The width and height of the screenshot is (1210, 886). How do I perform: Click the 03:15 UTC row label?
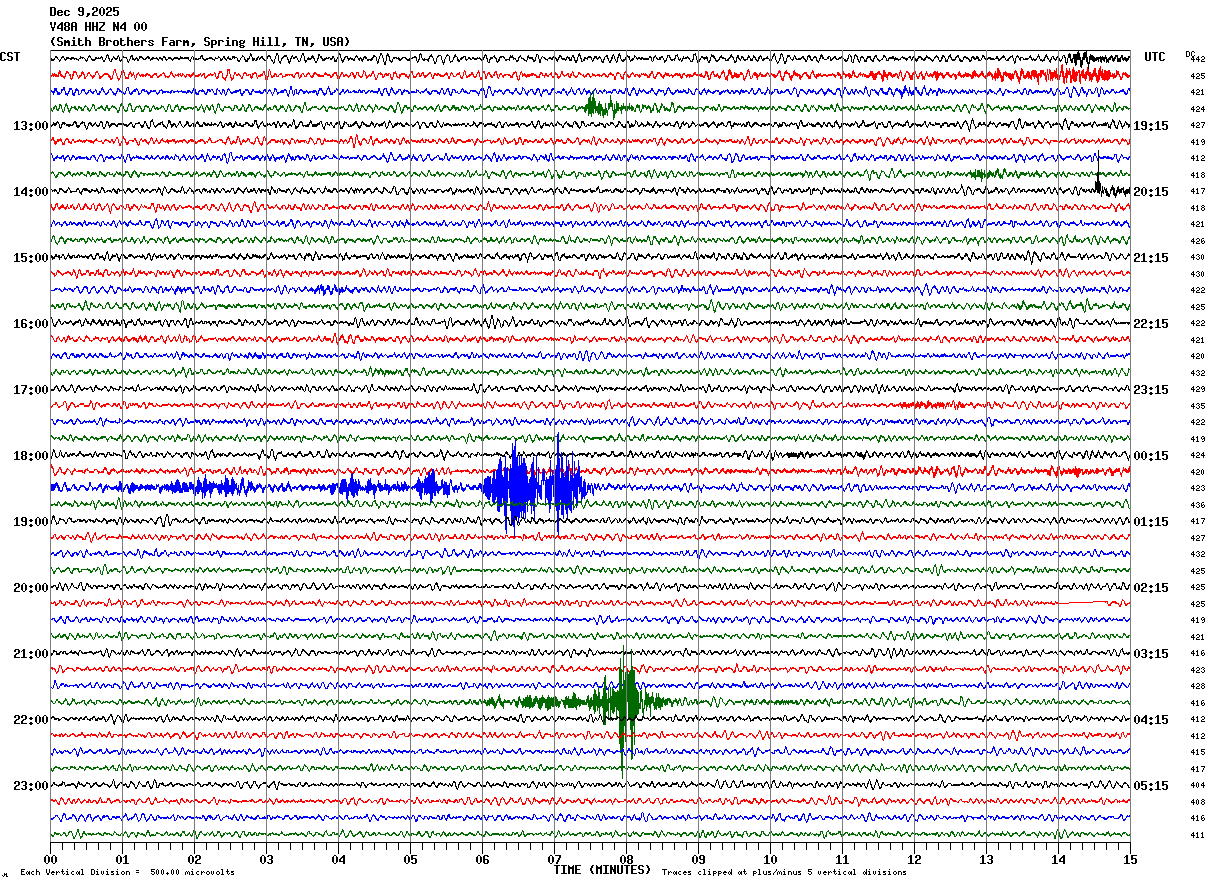[1151, 654]
